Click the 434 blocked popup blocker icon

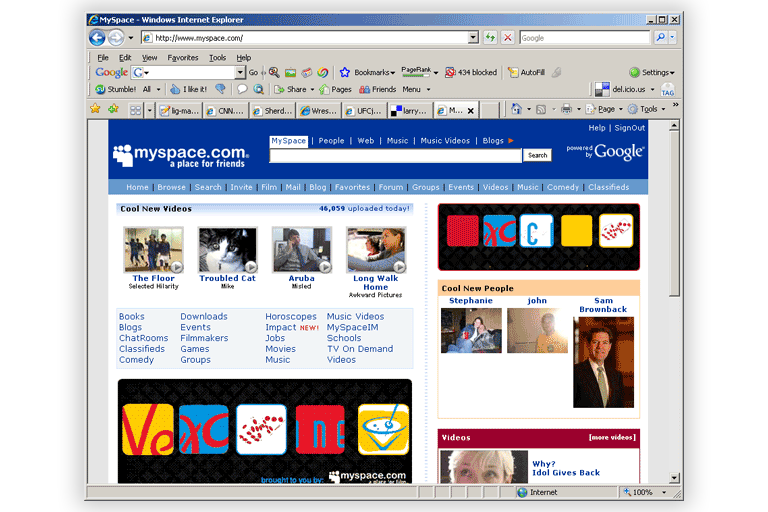pyautogui.click(x=450, y=73)
